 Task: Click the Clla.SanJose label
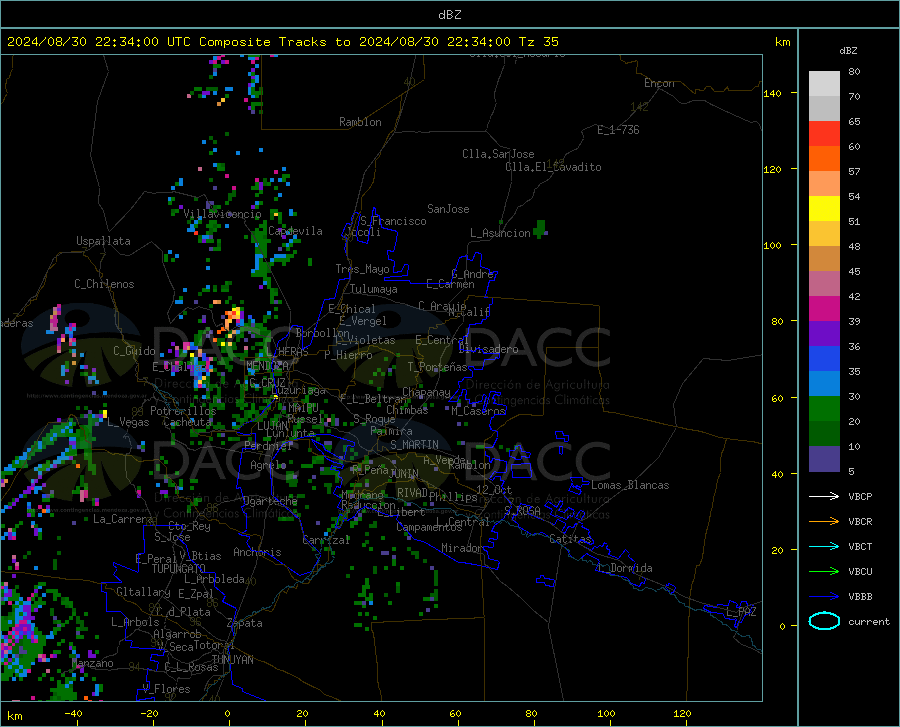(x=498, y=154)
